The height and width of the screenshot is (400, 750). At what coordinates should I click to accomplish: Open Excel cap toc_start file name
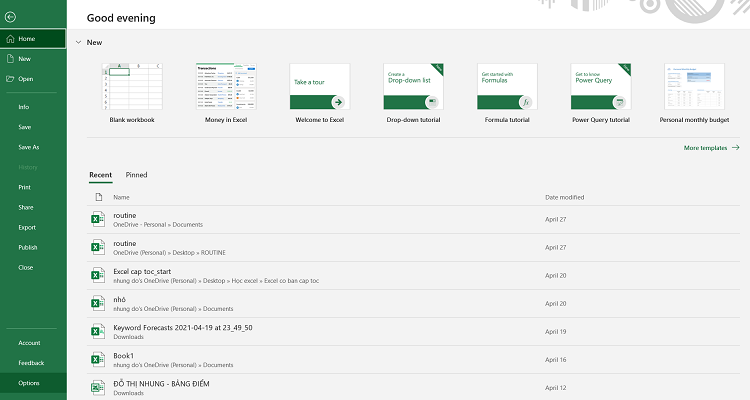coord(142,271)
